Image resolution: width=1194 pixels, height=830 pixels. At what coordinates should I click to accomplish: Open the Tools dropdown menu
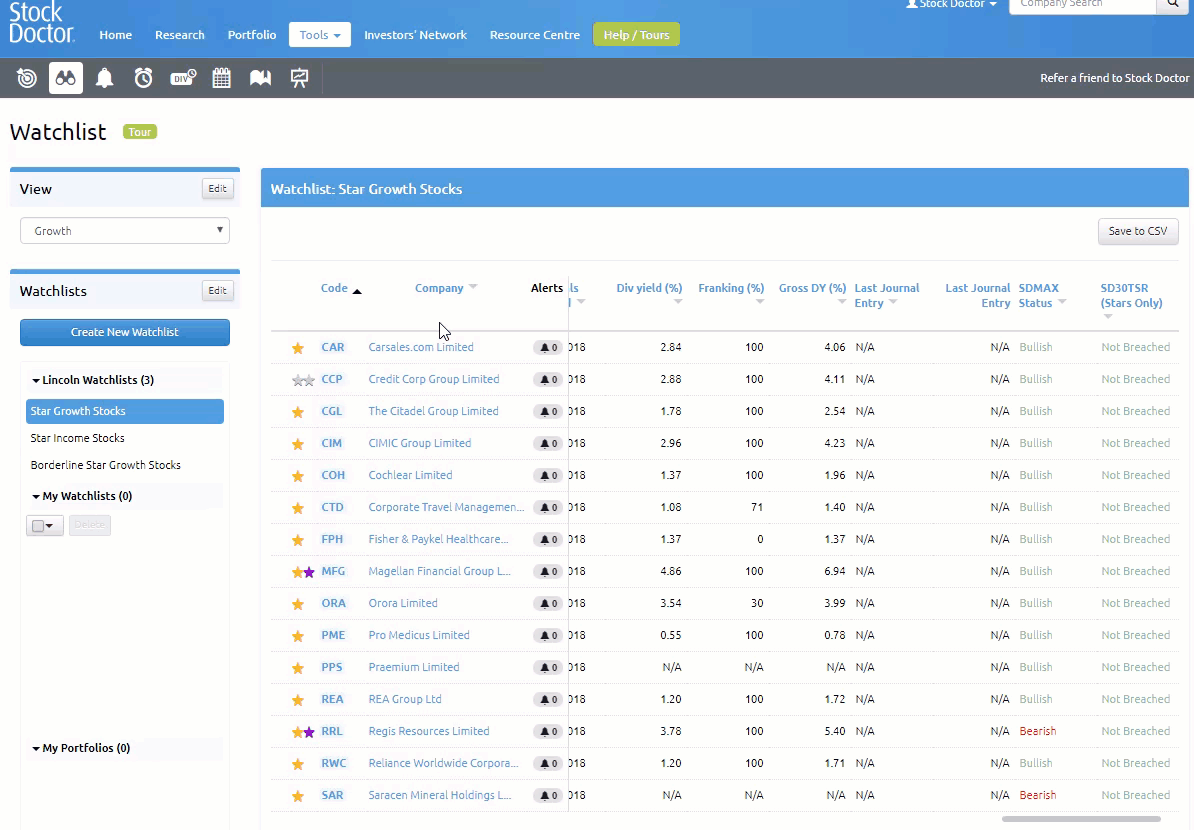click(320, 34)
